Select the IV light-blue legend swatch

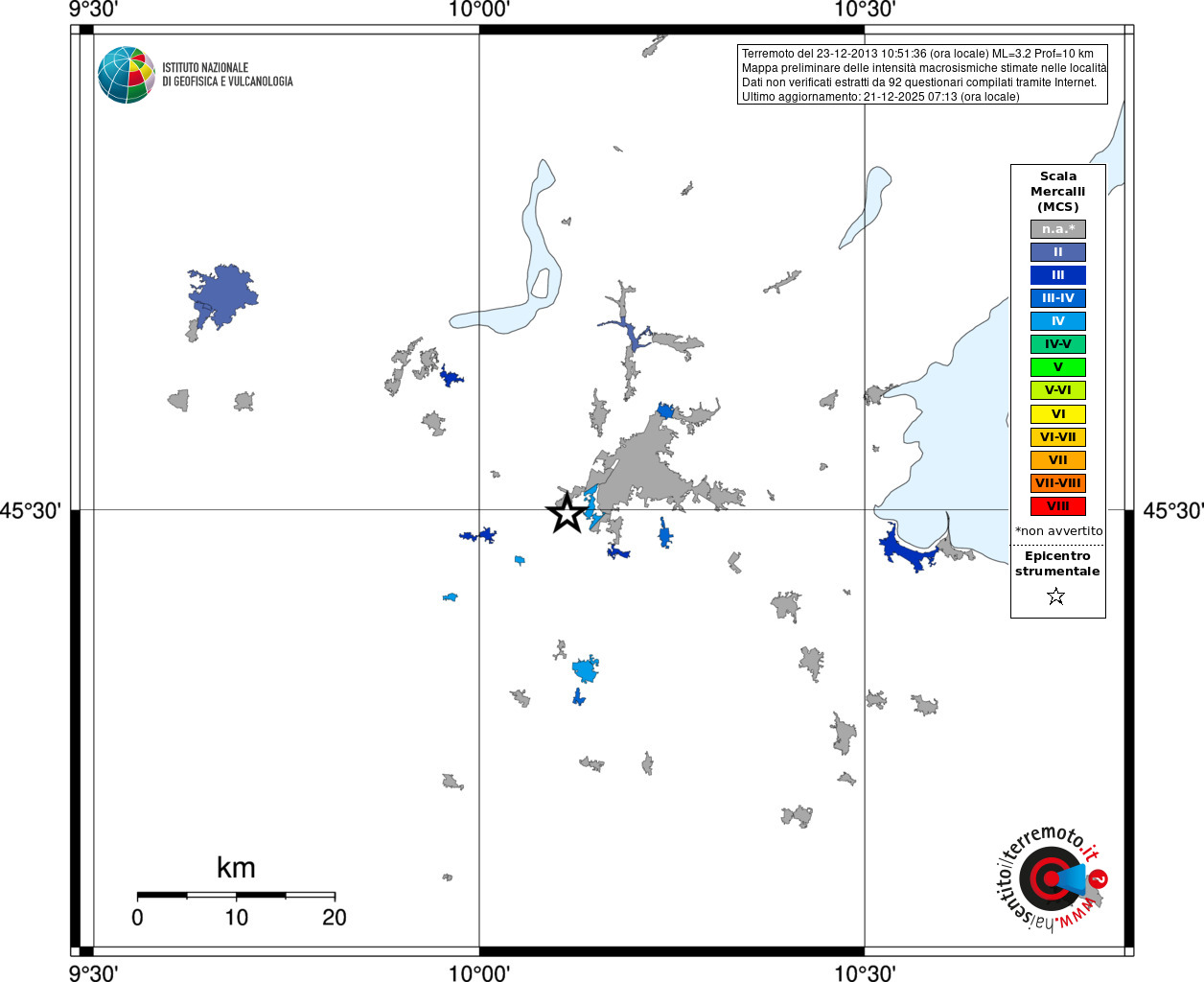(x=1058, y=321)
